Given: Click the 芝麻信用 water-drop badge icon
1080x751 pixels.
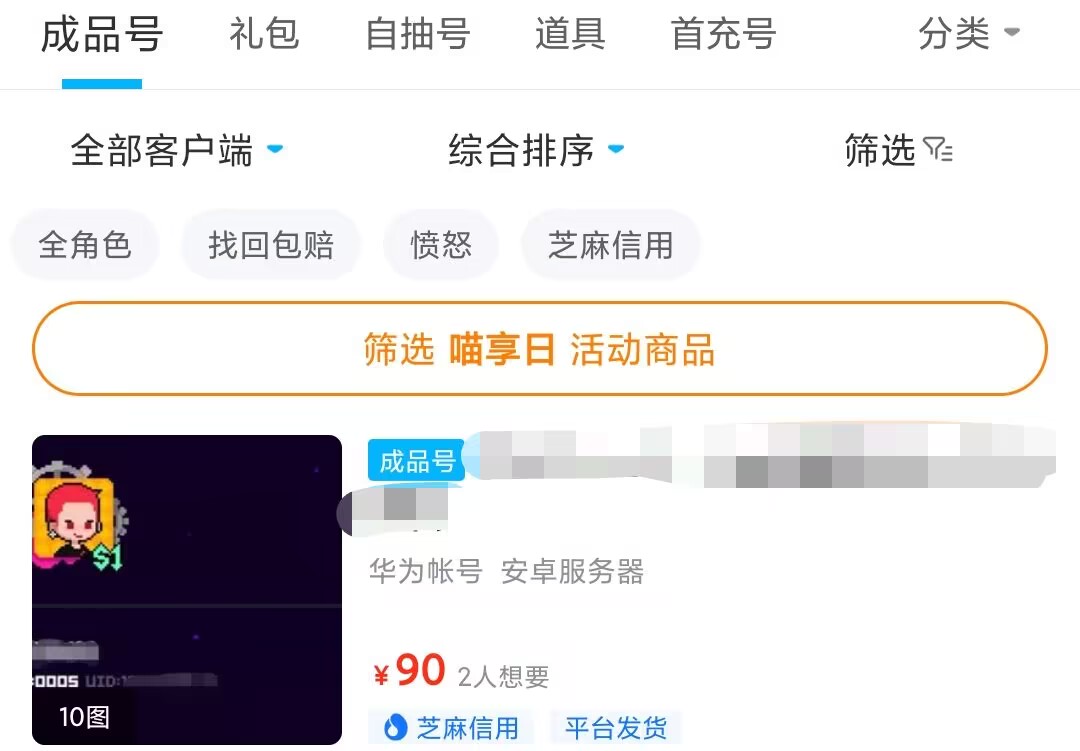Looking at the screenshot, I should pyautogui.click(x=396, y=727).
